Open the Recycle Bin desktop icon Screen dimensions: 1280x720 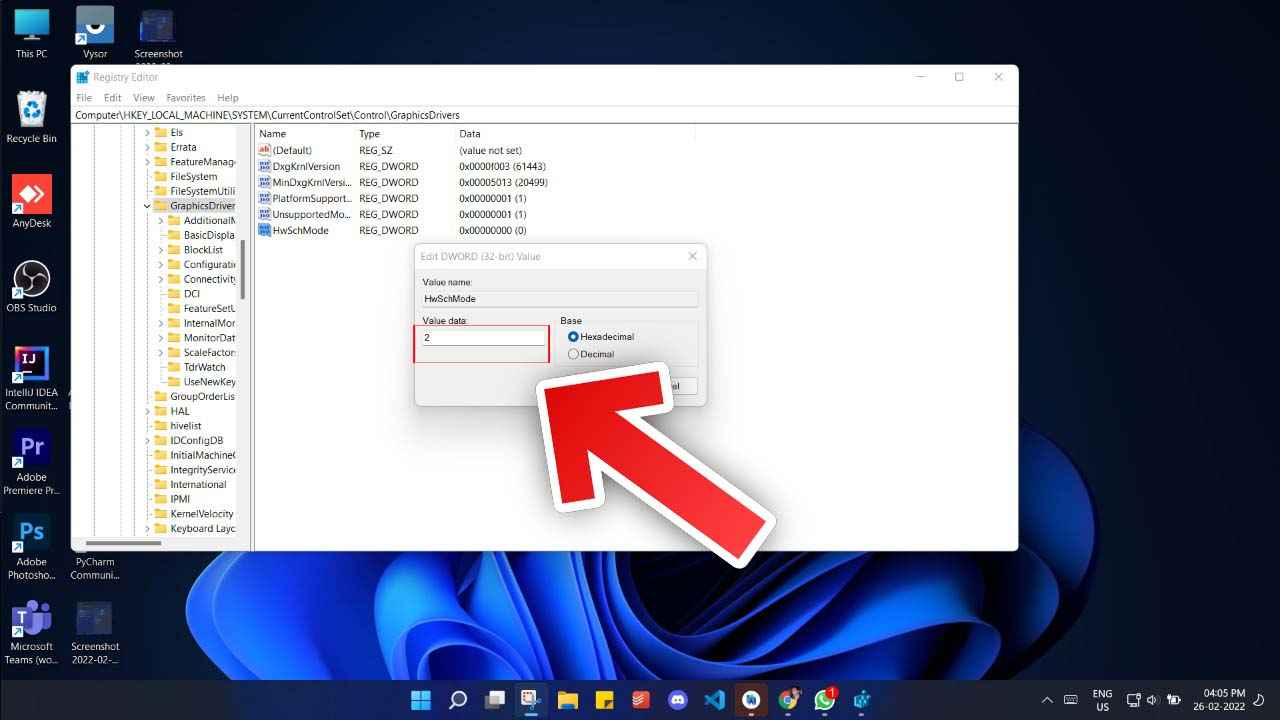tap(32, 118)
